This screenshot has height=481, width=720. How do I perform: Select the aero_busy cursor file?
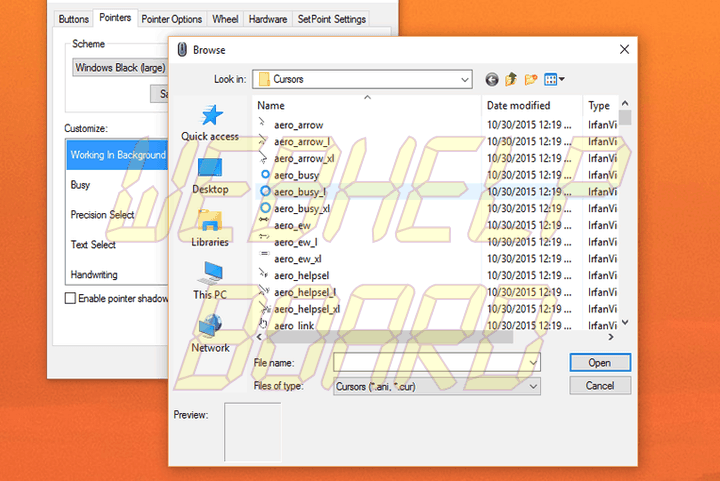point(296,175)
